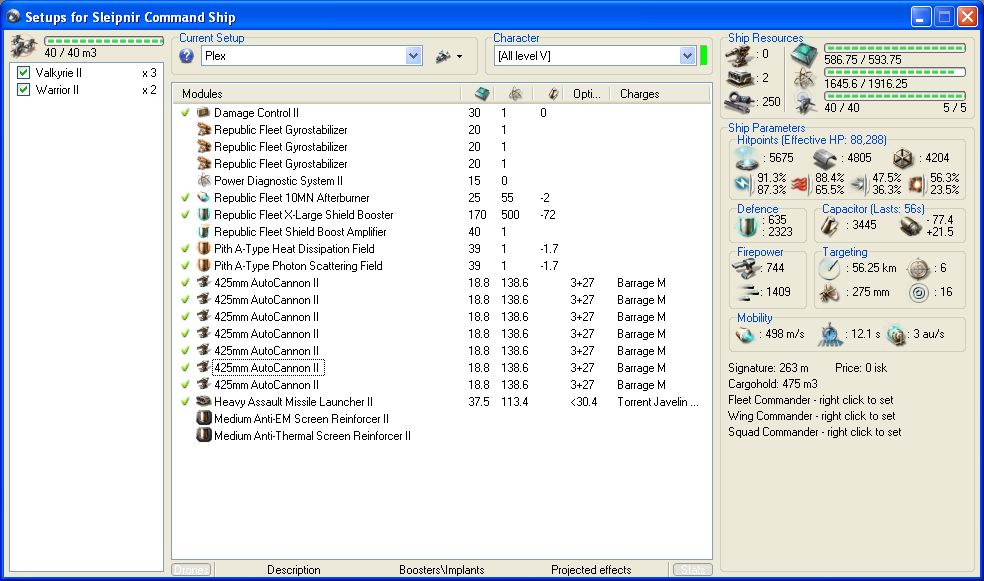
Task: Click the calibration icon showing 250
Action: pos(739,101)
